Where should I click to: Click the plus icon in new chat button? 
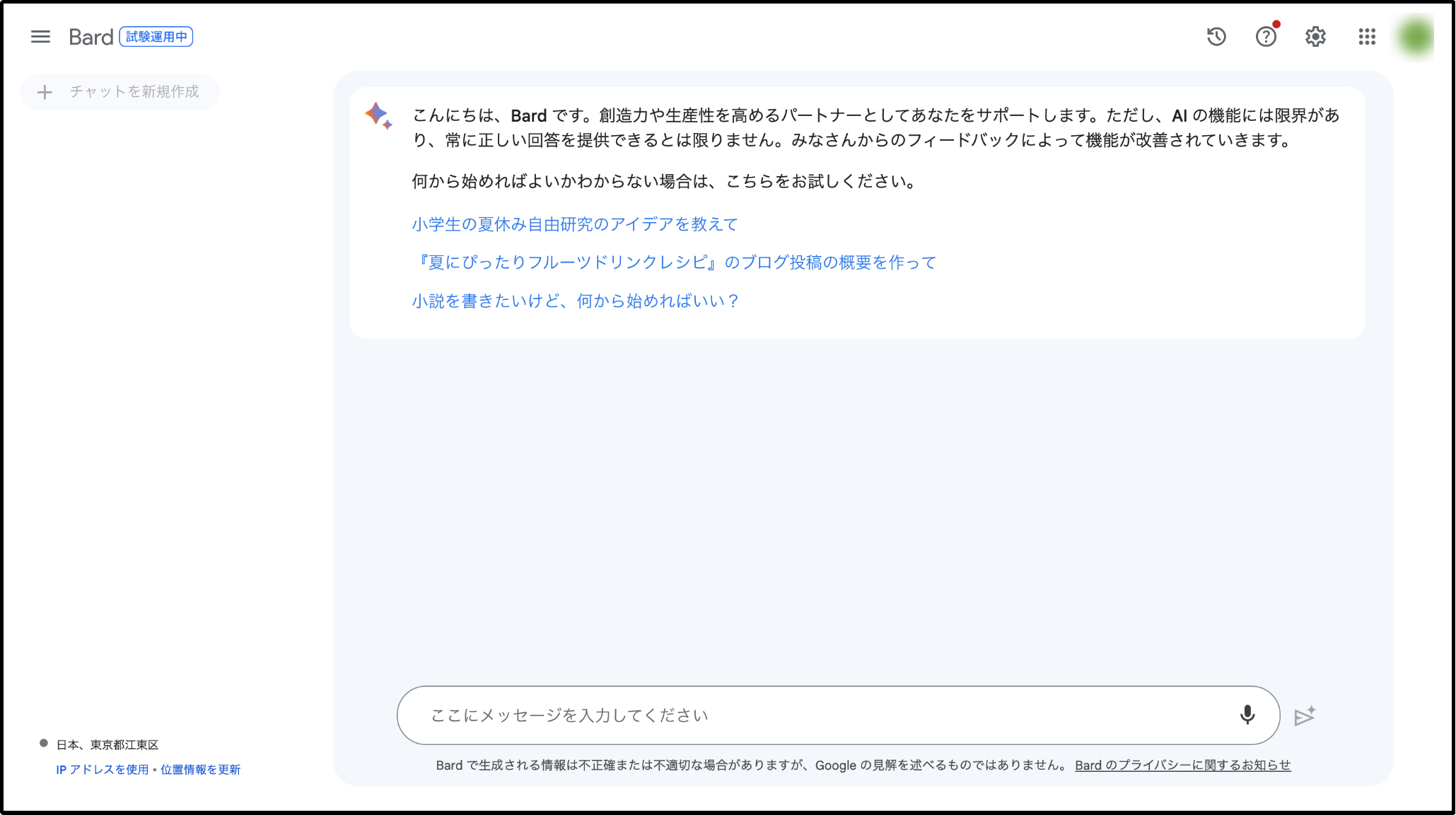pyautogui.click(x=45, y=92)
